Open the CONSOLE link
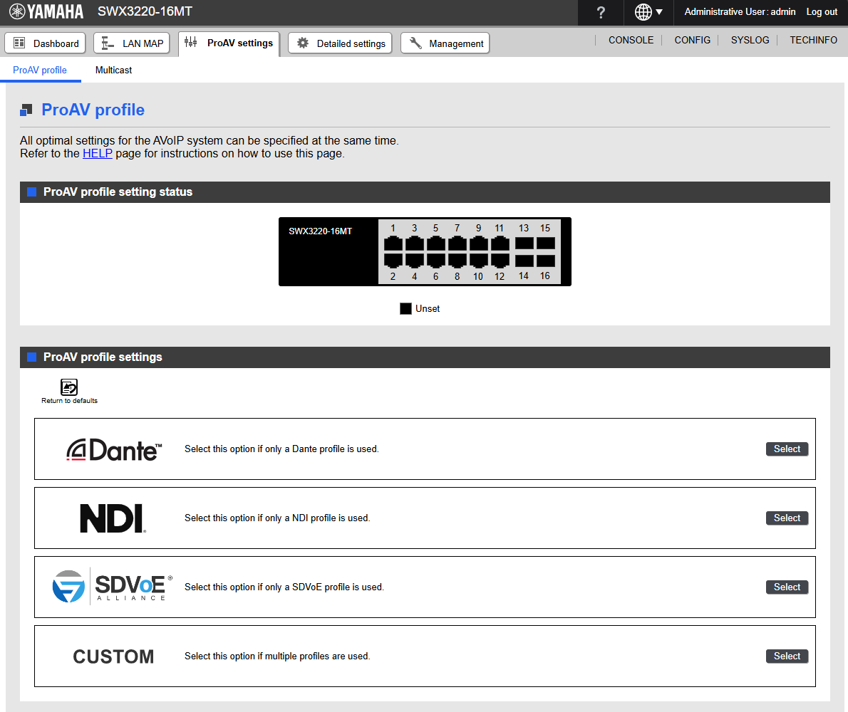This screenshot has height=712, width=848. [630, 40]
